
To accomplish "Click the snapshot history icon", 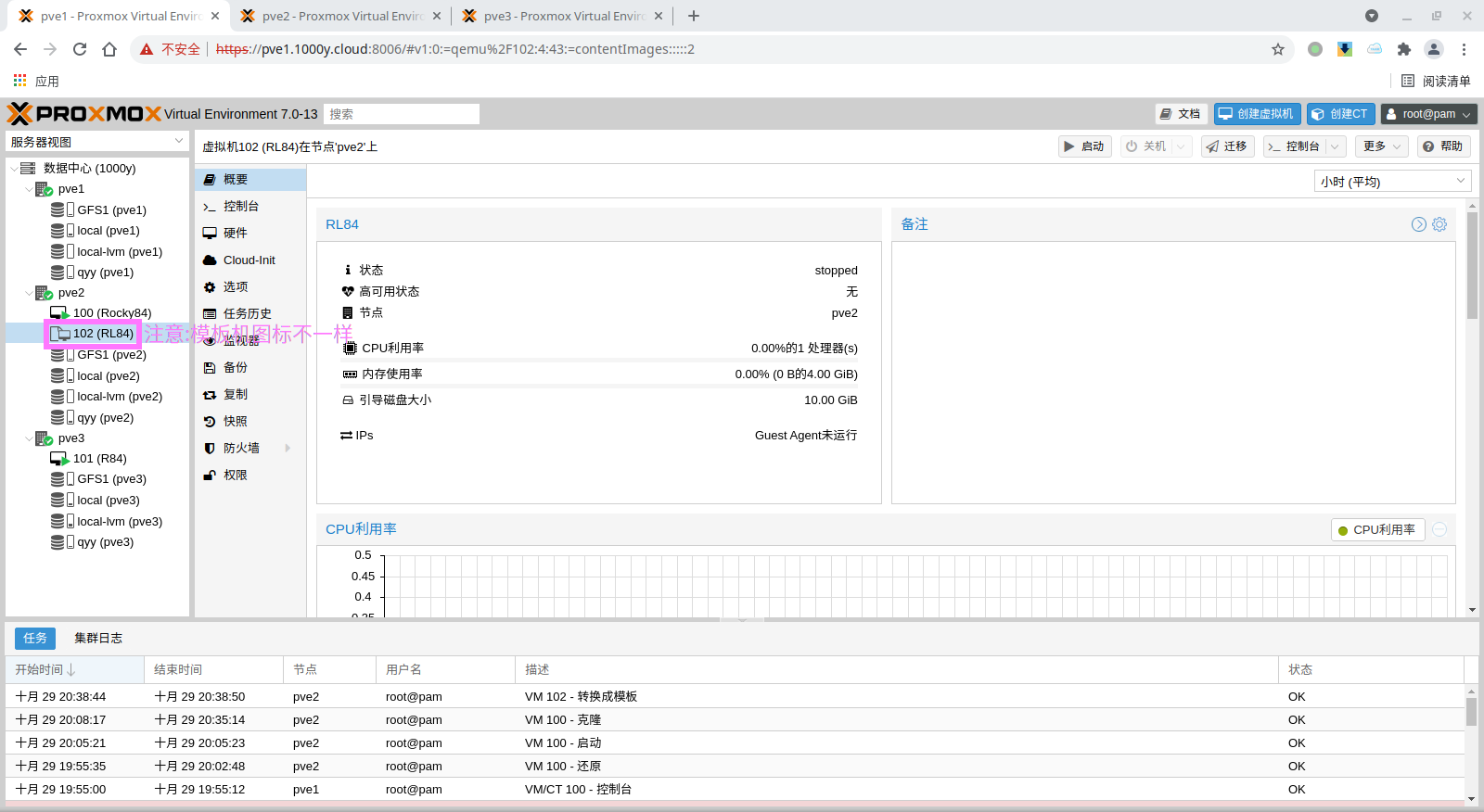I will pyautogui.click(x=210, y=422).
